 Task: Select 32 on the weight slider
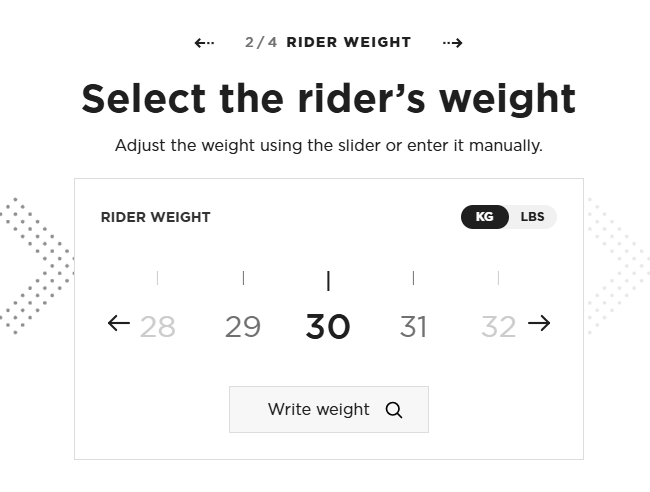498,327
